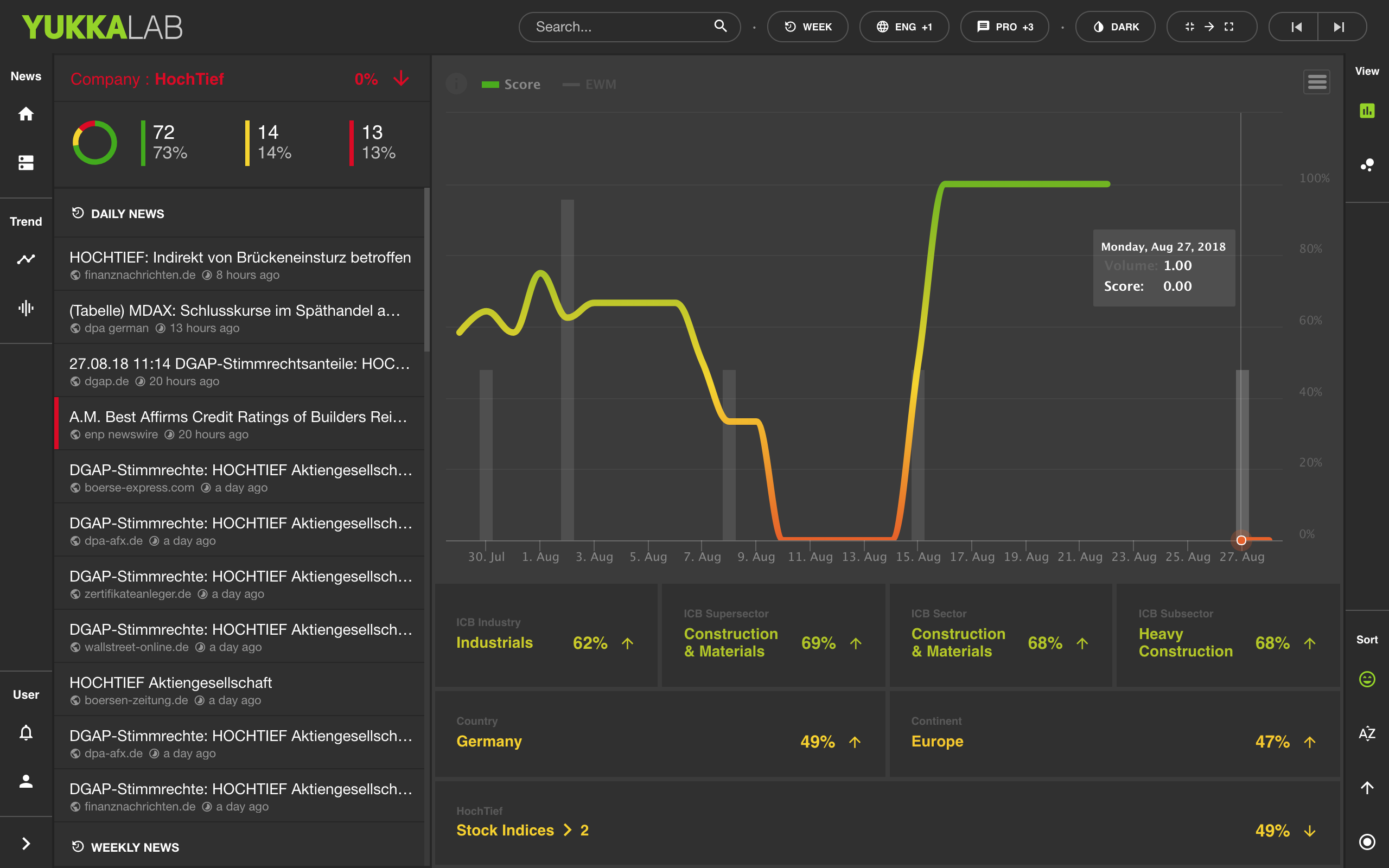Screen dimensions: 1389x868
Task: Toggle the Score series in legend
Action: (x=511, y=85)
